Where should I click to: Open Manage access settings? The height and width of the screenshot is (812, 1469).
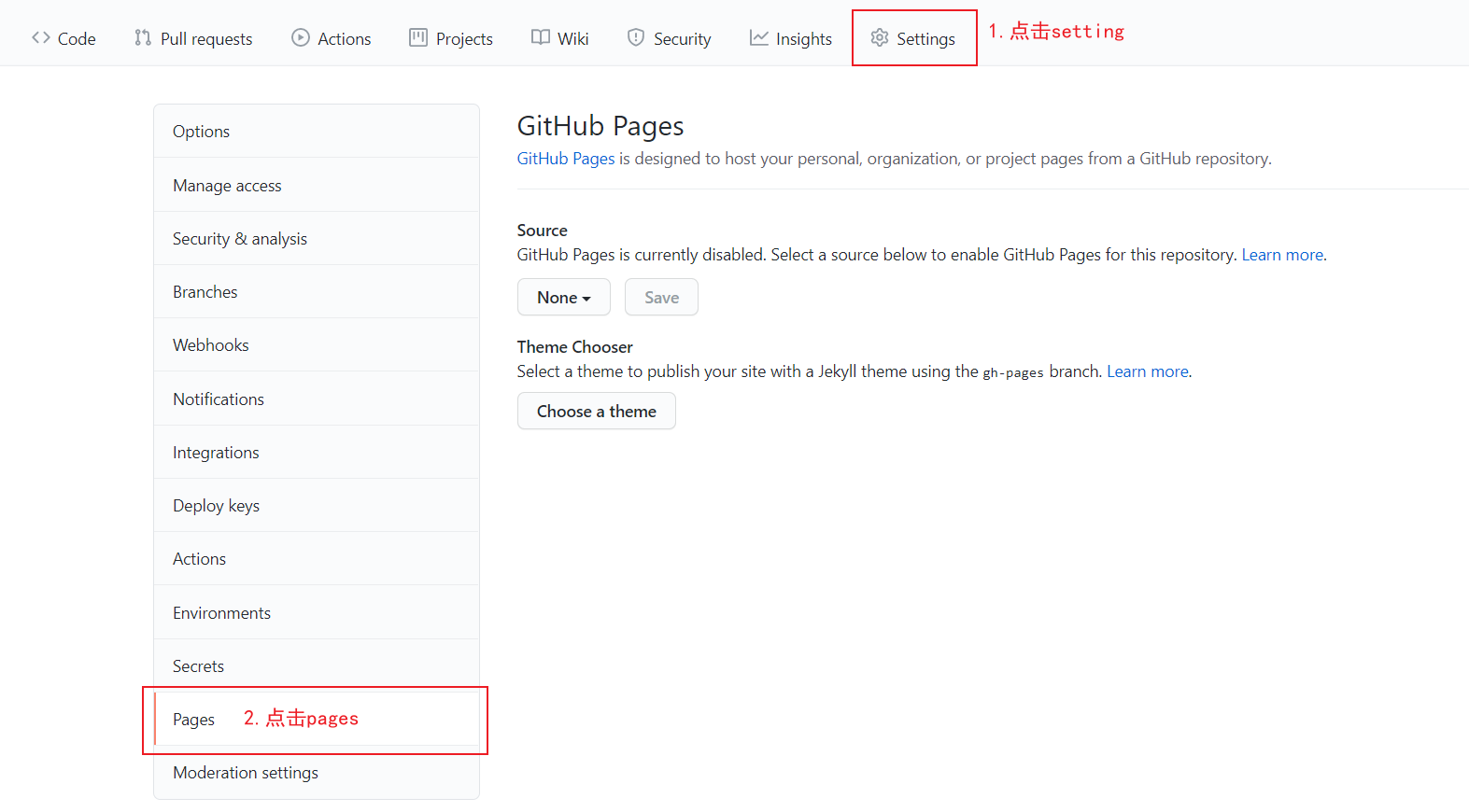click(317, 185)
